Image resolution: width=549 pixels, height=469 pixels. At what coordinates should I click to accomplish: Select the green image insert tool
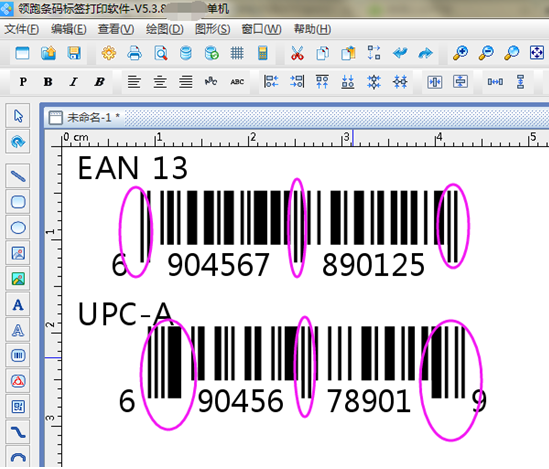18,279
